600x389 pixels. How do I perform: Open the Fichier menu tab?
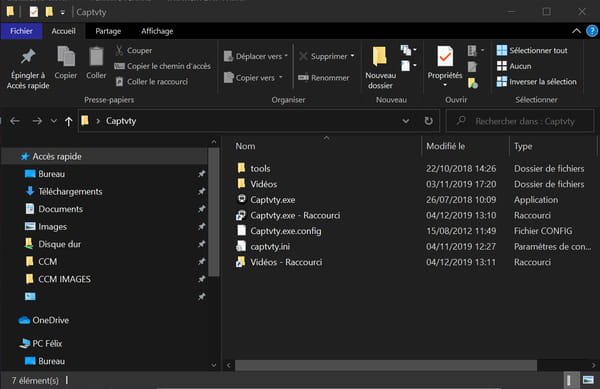21,31
